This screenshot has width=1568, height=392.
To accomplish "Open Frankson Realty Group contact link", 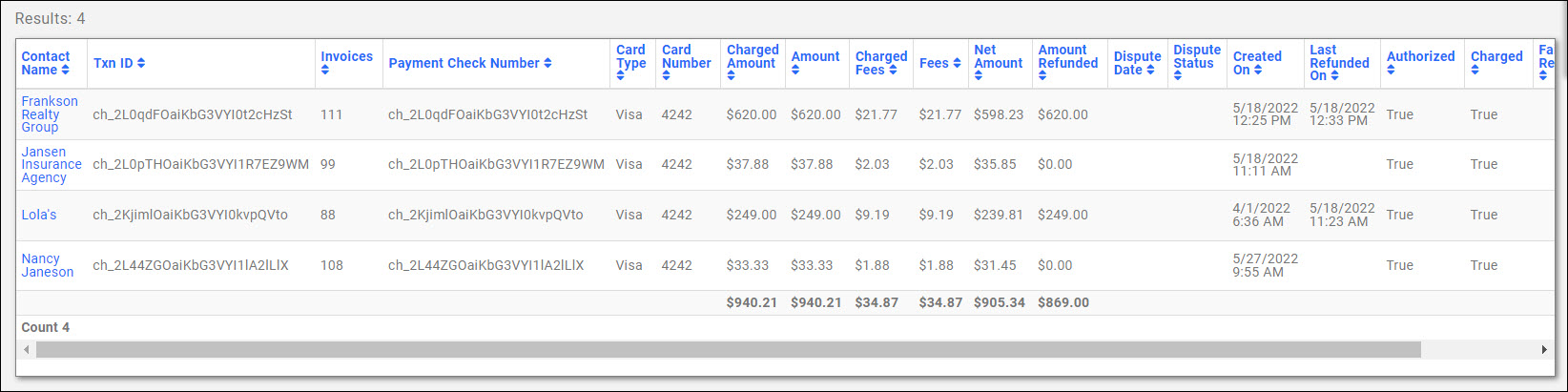I will click(50, 114).
